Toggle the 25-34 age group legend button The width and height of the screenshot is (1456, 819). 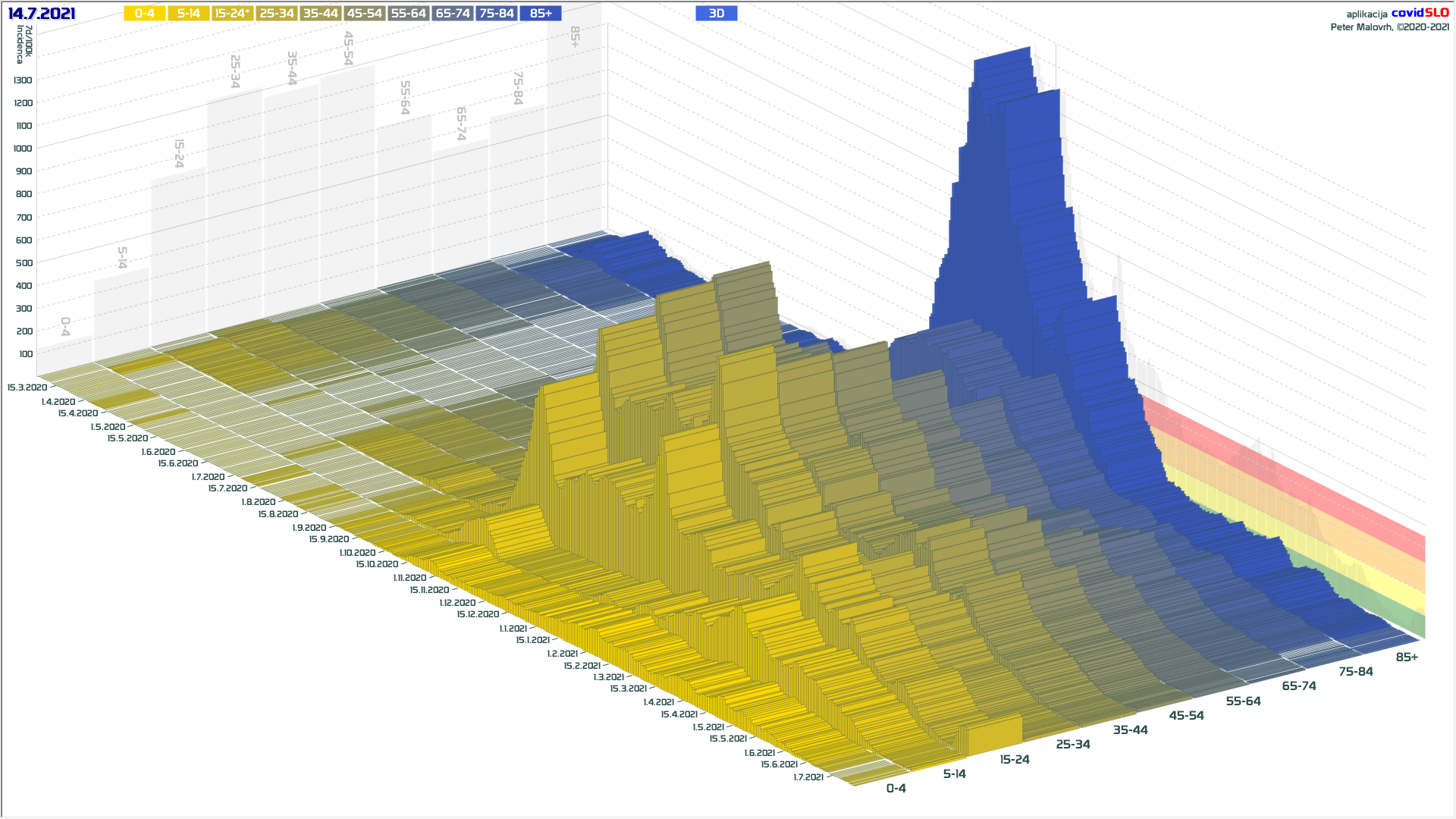(276, 14)
